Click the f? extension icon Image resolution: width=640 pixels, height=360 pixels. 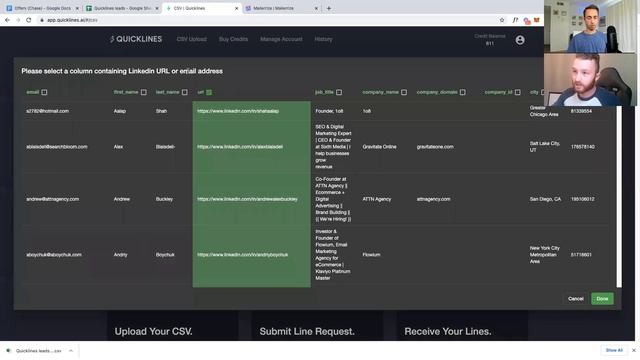click(x=516, y=20)
